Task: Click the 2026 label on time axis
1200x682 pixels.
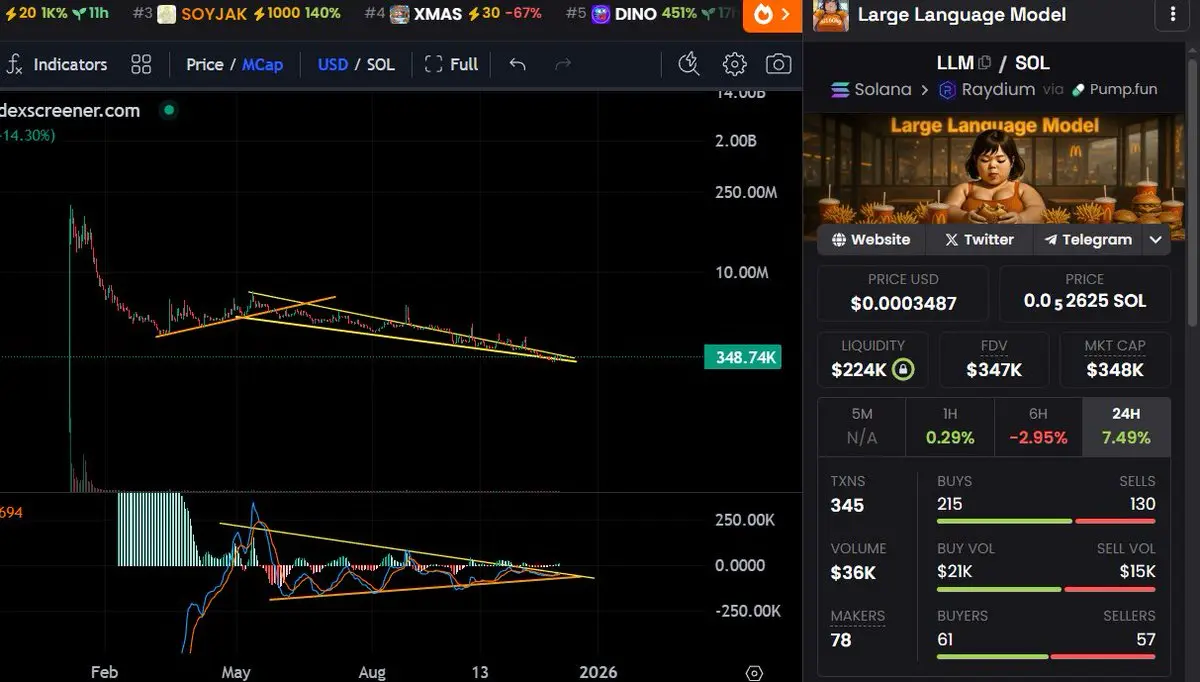Action: coord(598,672)
